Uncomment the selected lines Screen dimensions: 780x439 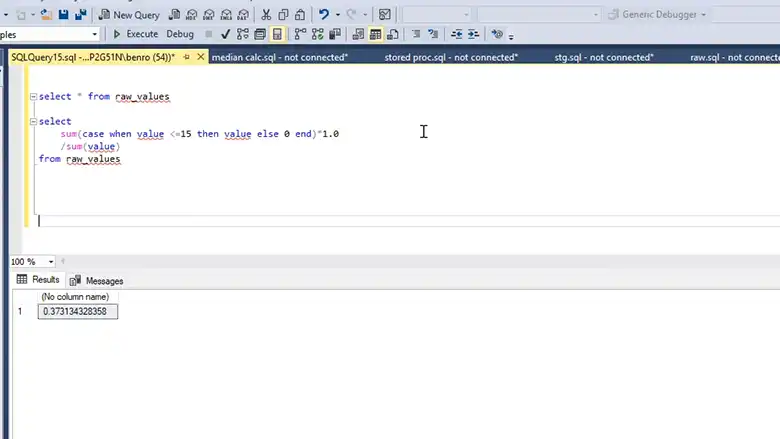tap(433, 34)
